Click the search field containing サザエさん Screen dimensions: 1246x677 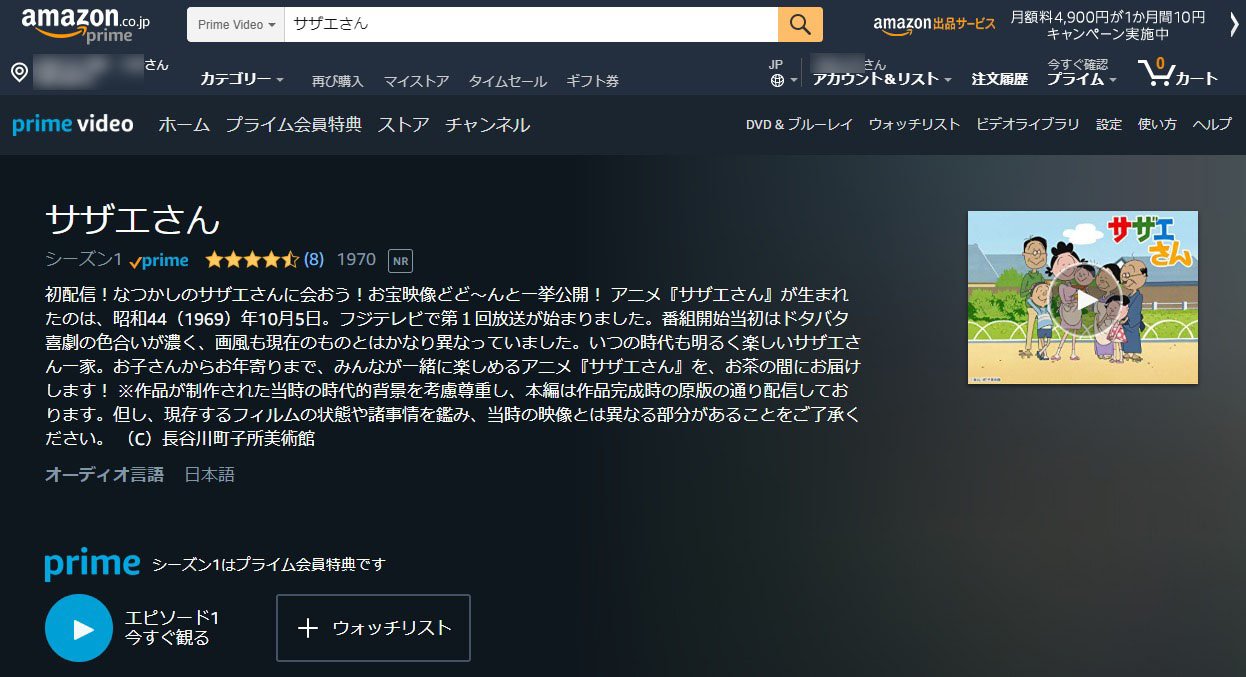531,24
